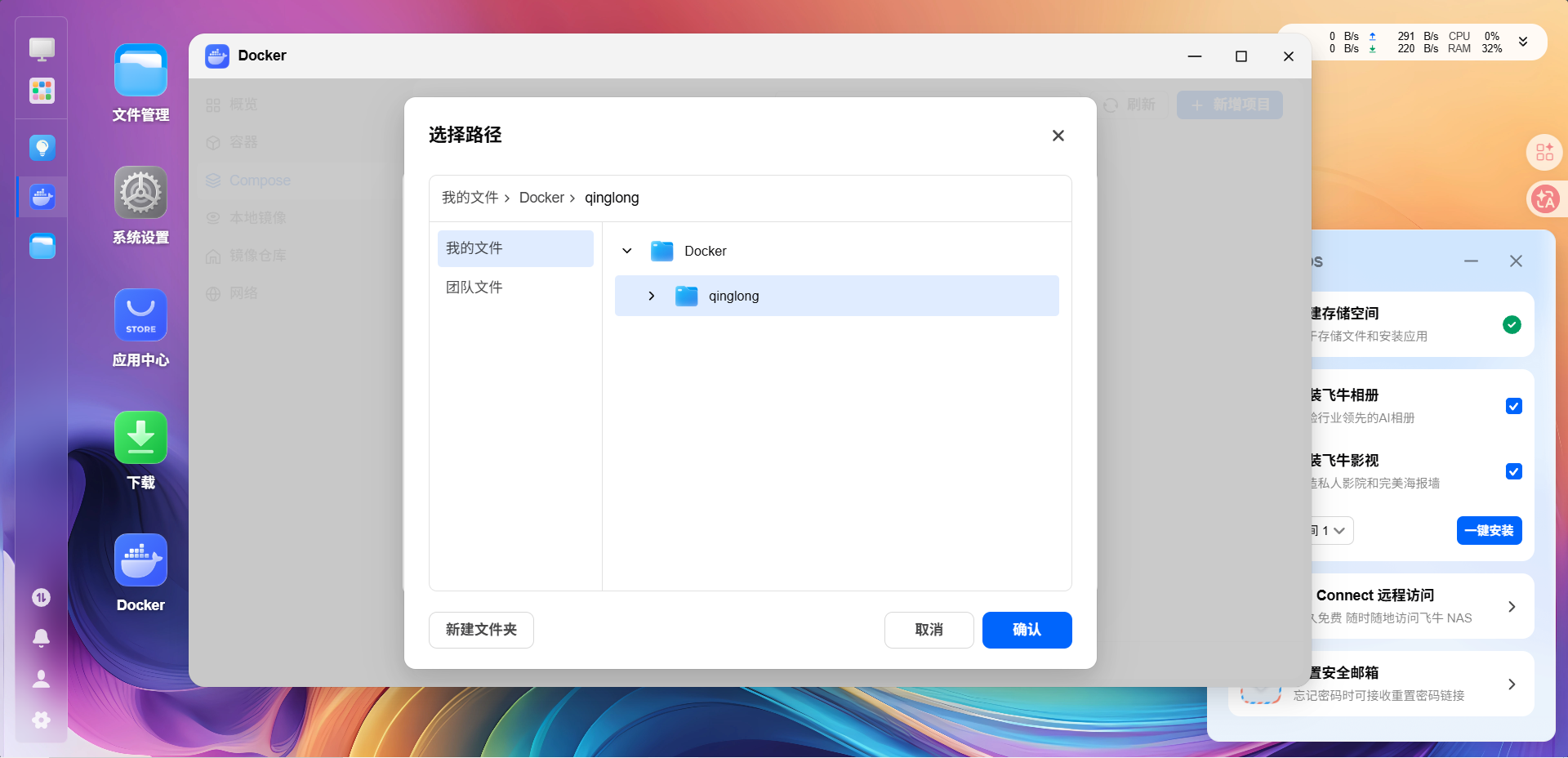The width and height of the screenshot is (1568, 758).
Task: Click the 一键安装 button
Action: pos(1489,531)
